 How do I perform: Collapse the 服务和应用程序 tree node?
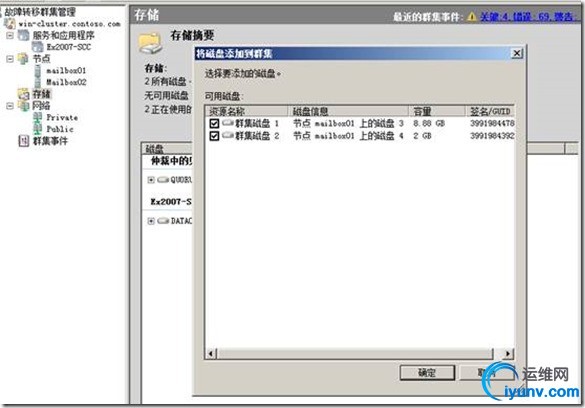[x=10, y=35]
